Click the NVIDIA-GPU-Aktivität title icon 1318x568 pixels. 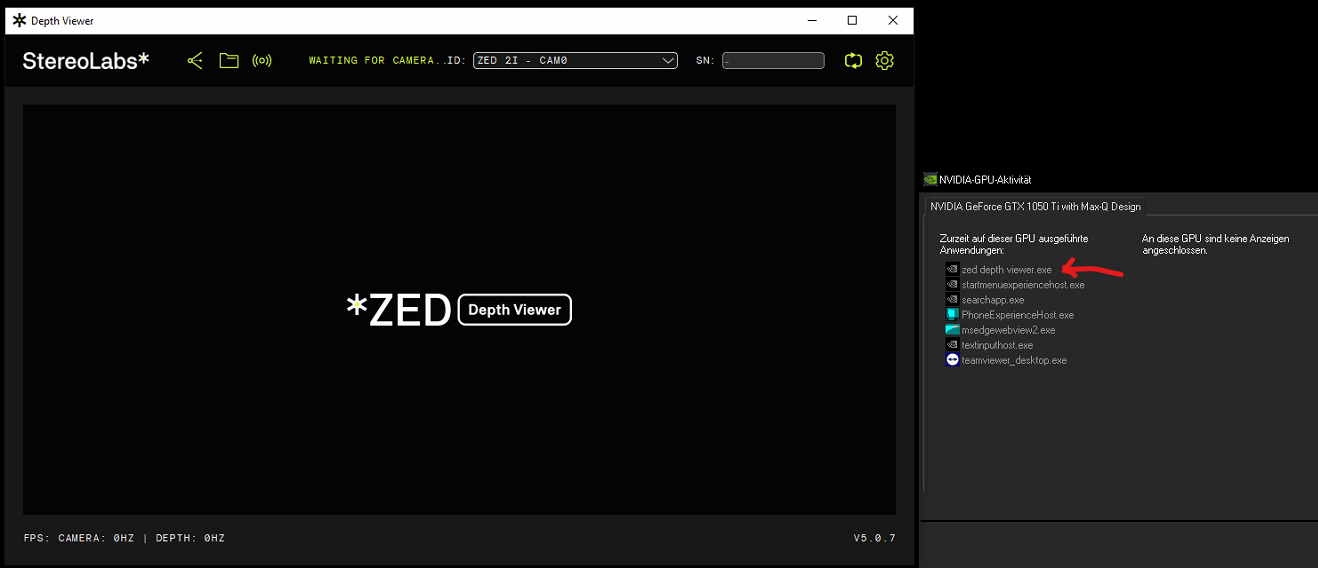click(930, 180)
